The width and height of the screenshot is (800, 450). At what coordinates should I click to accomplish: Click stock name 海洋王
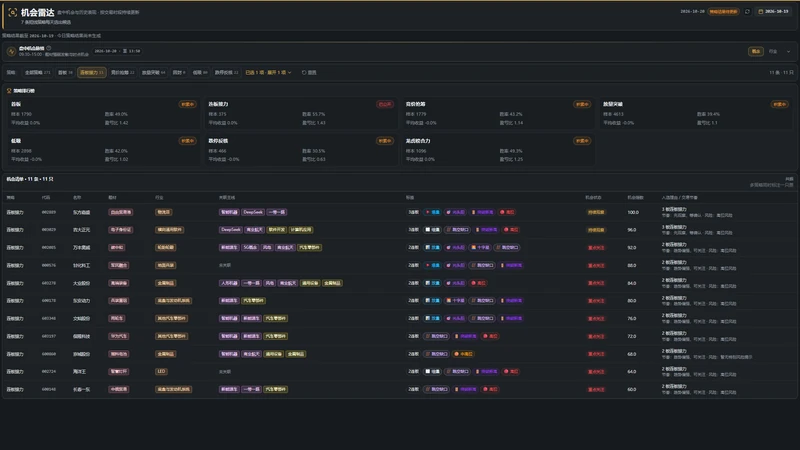pos(80,371)
